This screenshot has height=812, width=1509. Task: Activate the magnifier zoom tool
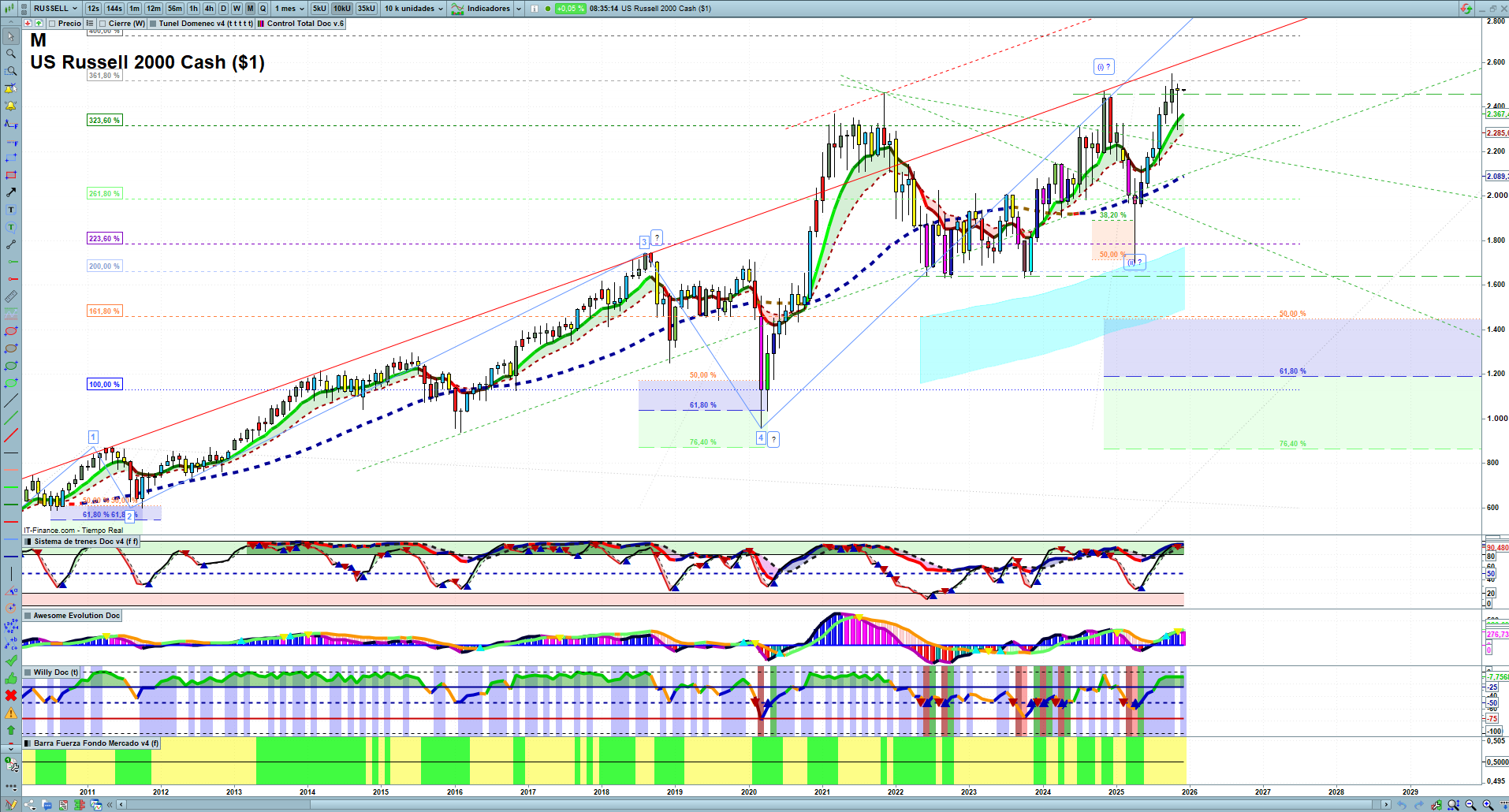[11, 54]
